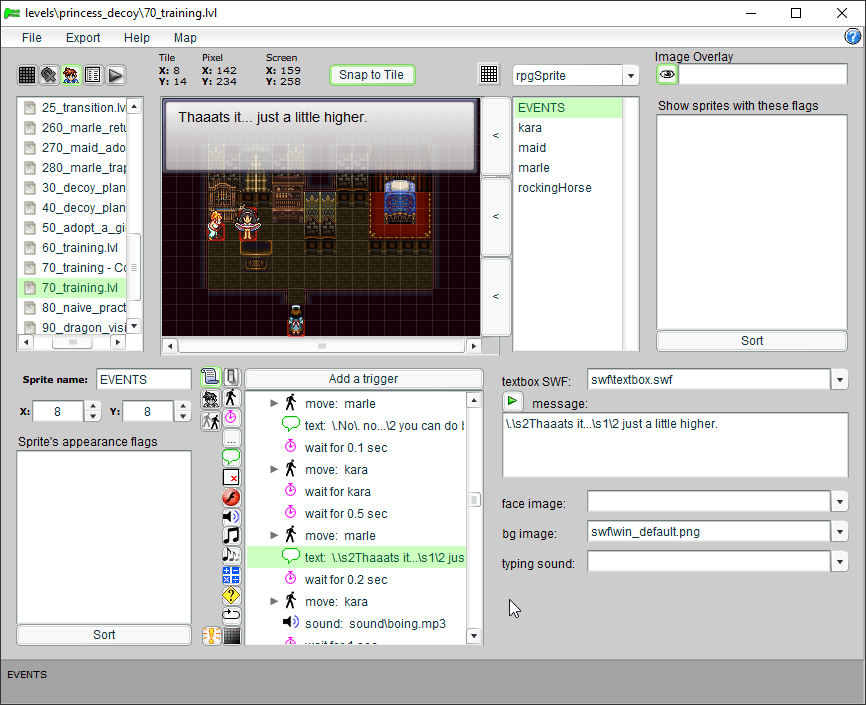Click the Add a trigger button
Screen dimensions: 866x705
tap(363, 379)
